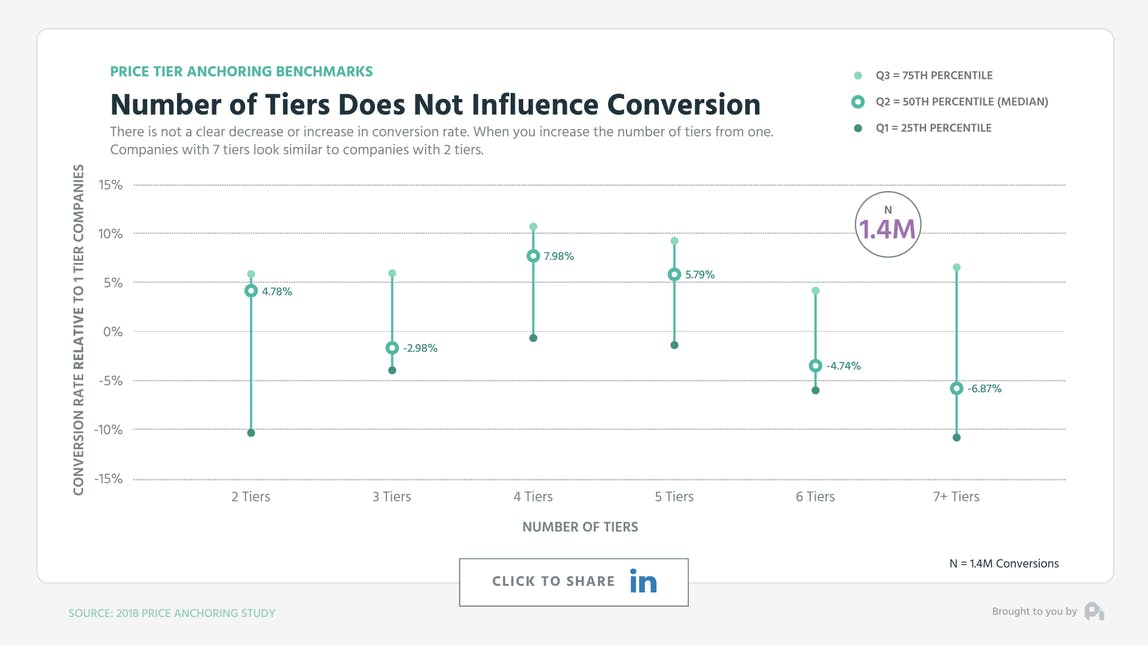
Task: Click the Q1 25th percentile legend dot
Action: (855, 127)
